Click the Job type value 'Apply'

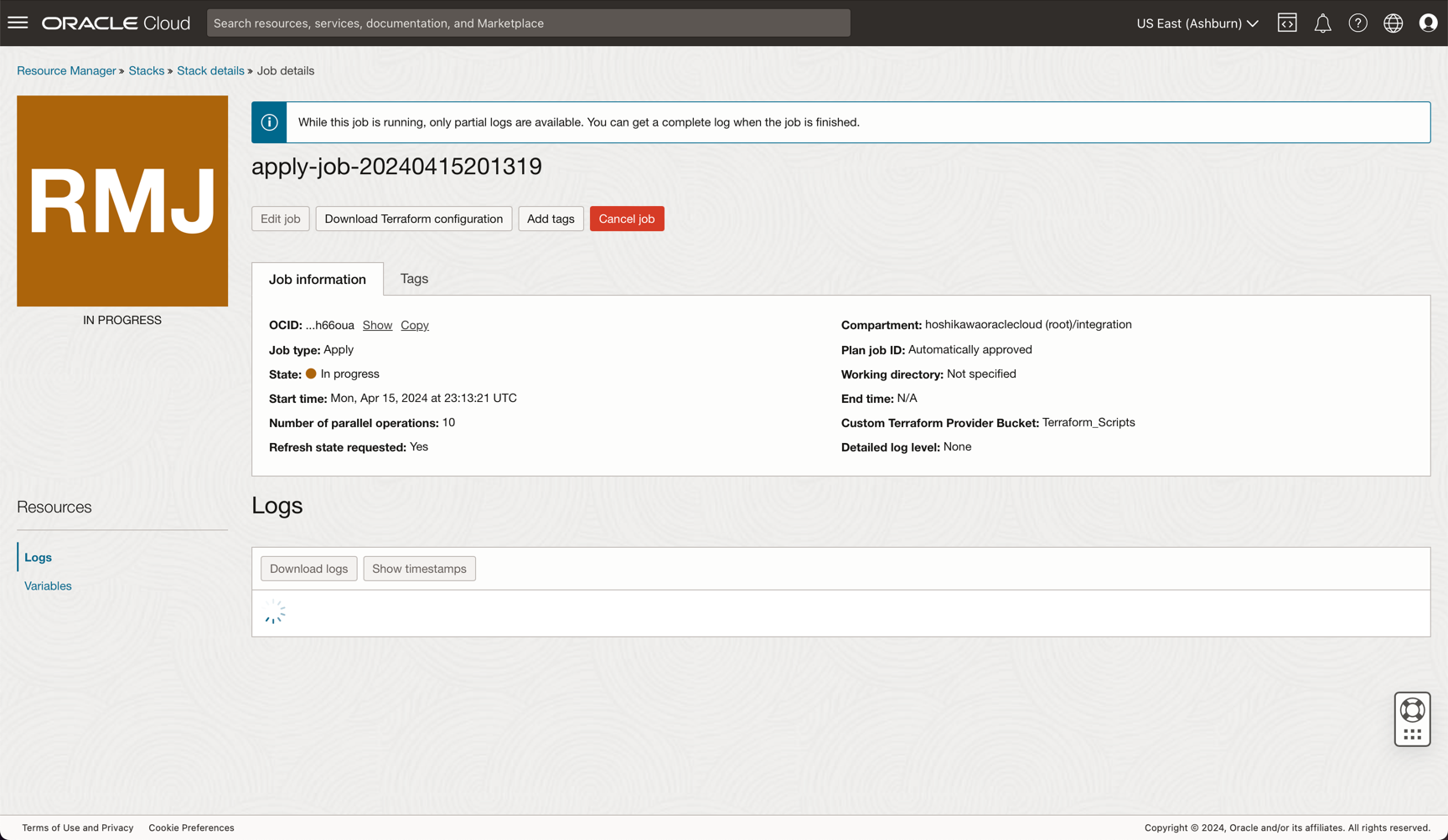point(339,349)
